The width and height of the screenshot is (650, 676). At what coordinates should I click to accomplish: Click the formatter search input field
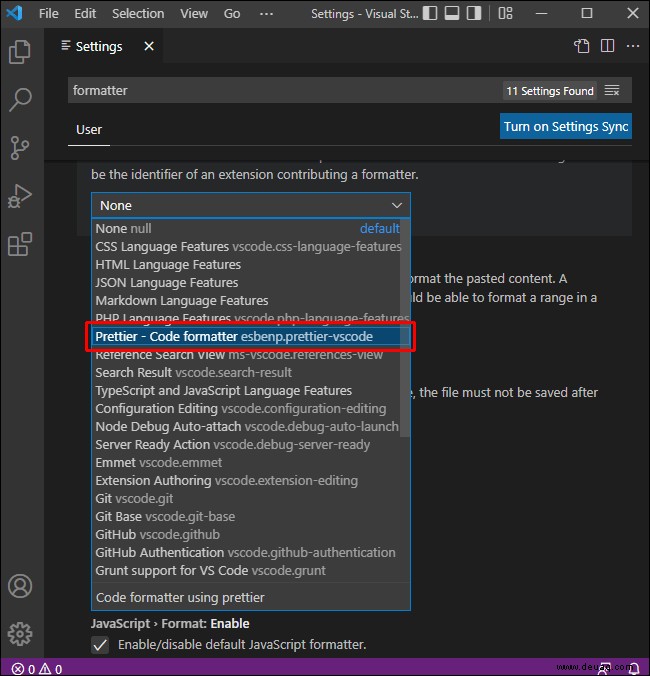(284, 91)
